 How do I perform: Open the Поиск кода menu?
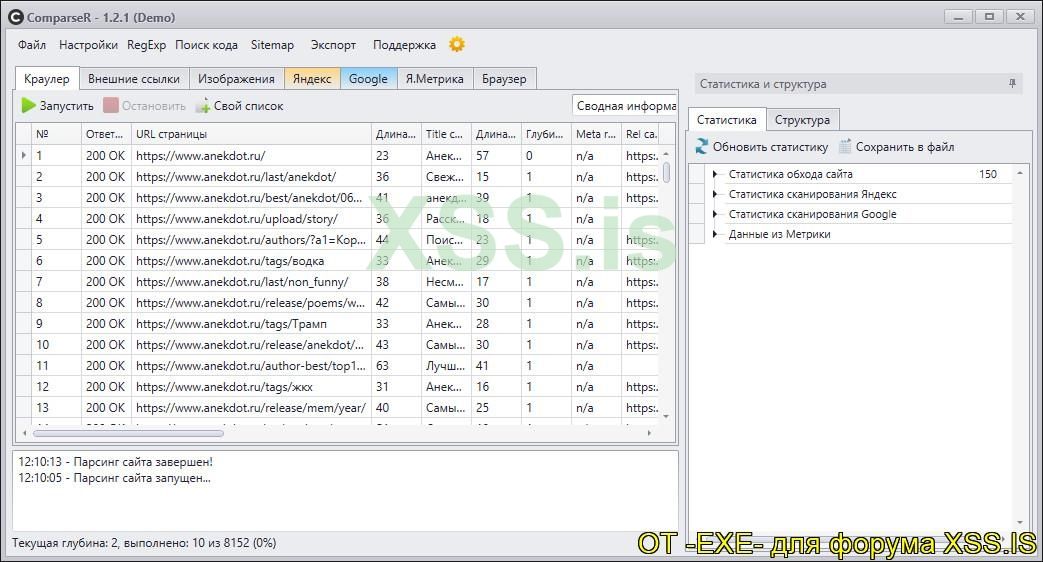206,45
